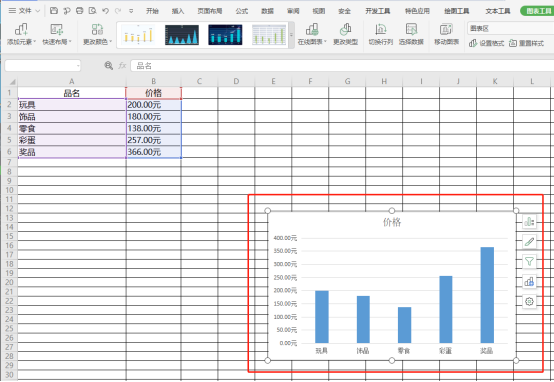Select cell A5 containing 彩蛋
The height and width of the screenshot is (382, 554).
coord(71,140)
